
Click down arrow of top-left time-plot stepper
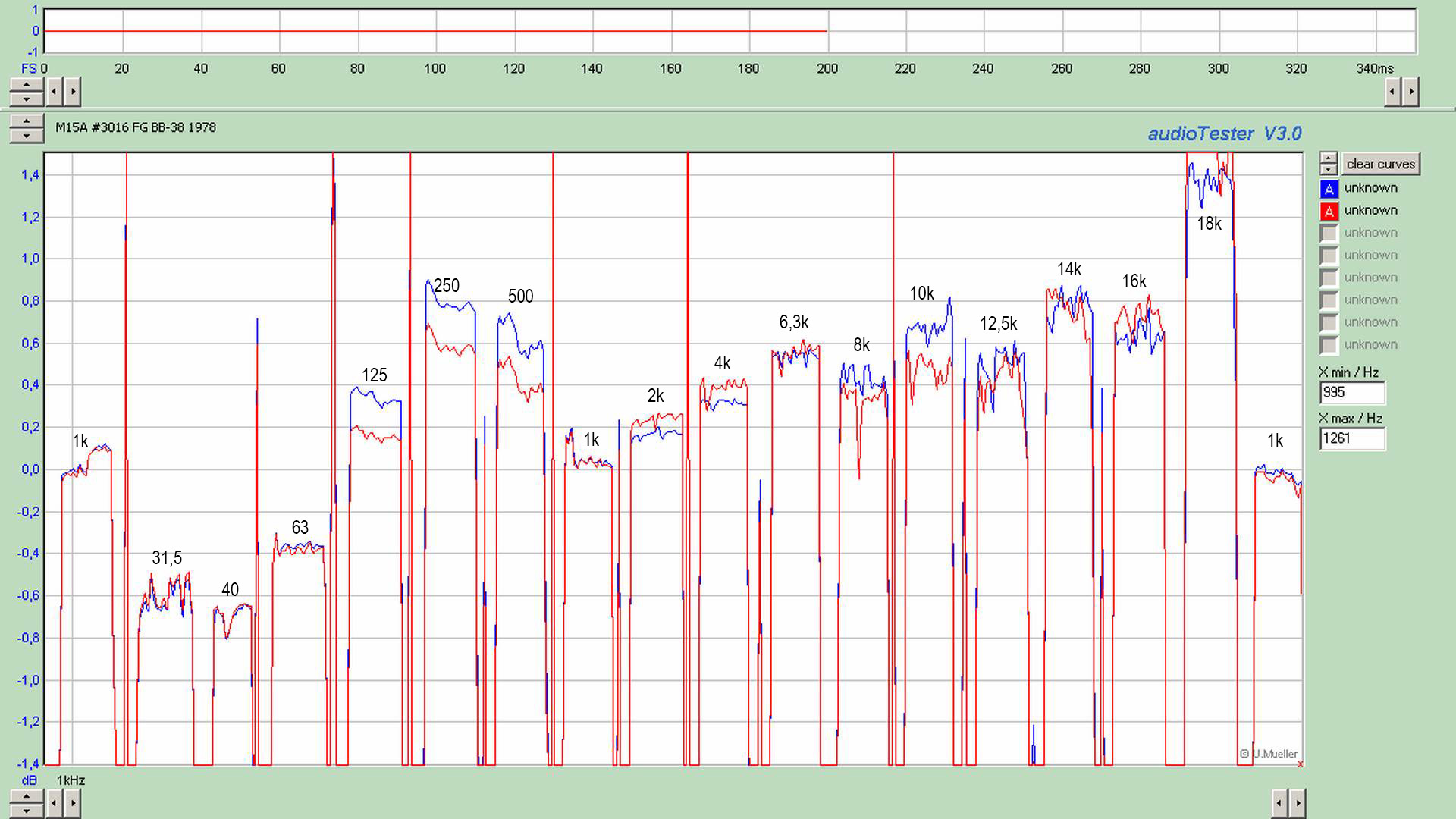click(27, 99)
